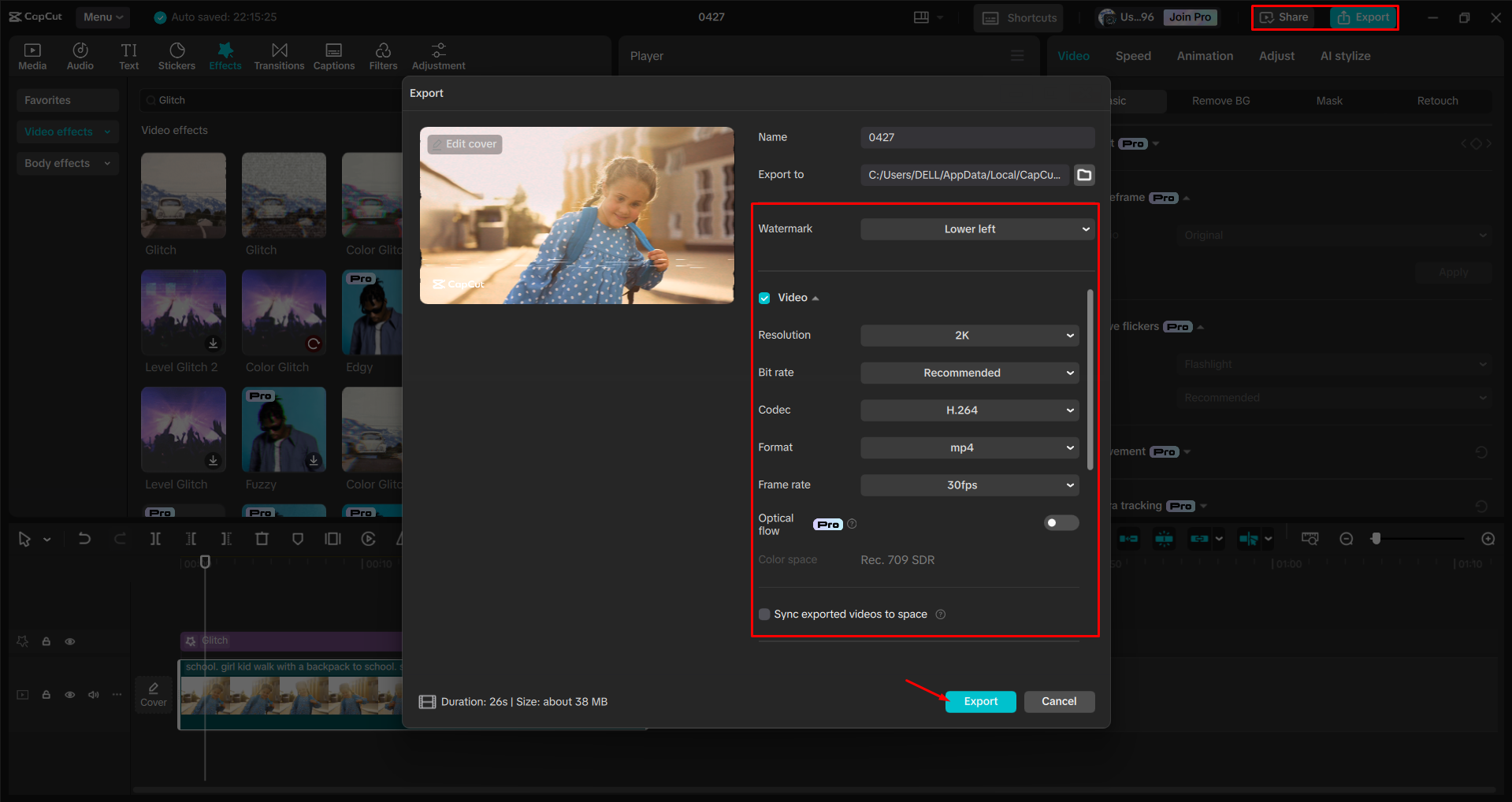The width and height of the screenshot is (1512, 802).
Task: Open the Captions panel
Action: 333,55
